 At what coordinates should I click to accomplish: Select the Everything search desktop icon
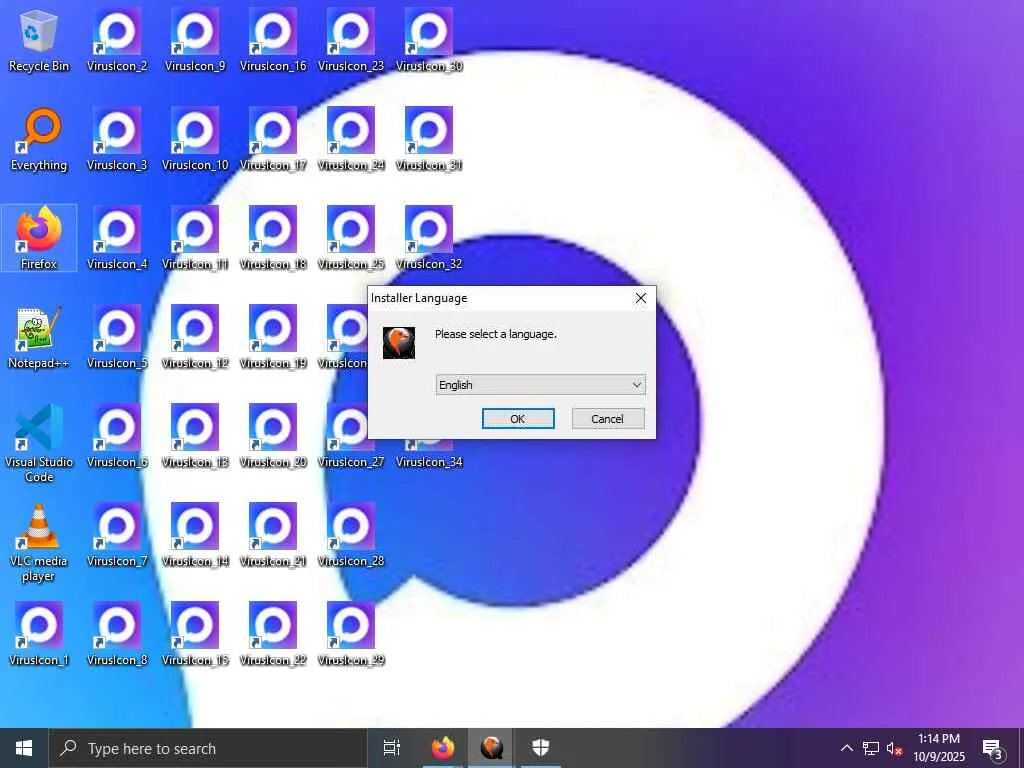click(x=39, y=140)
